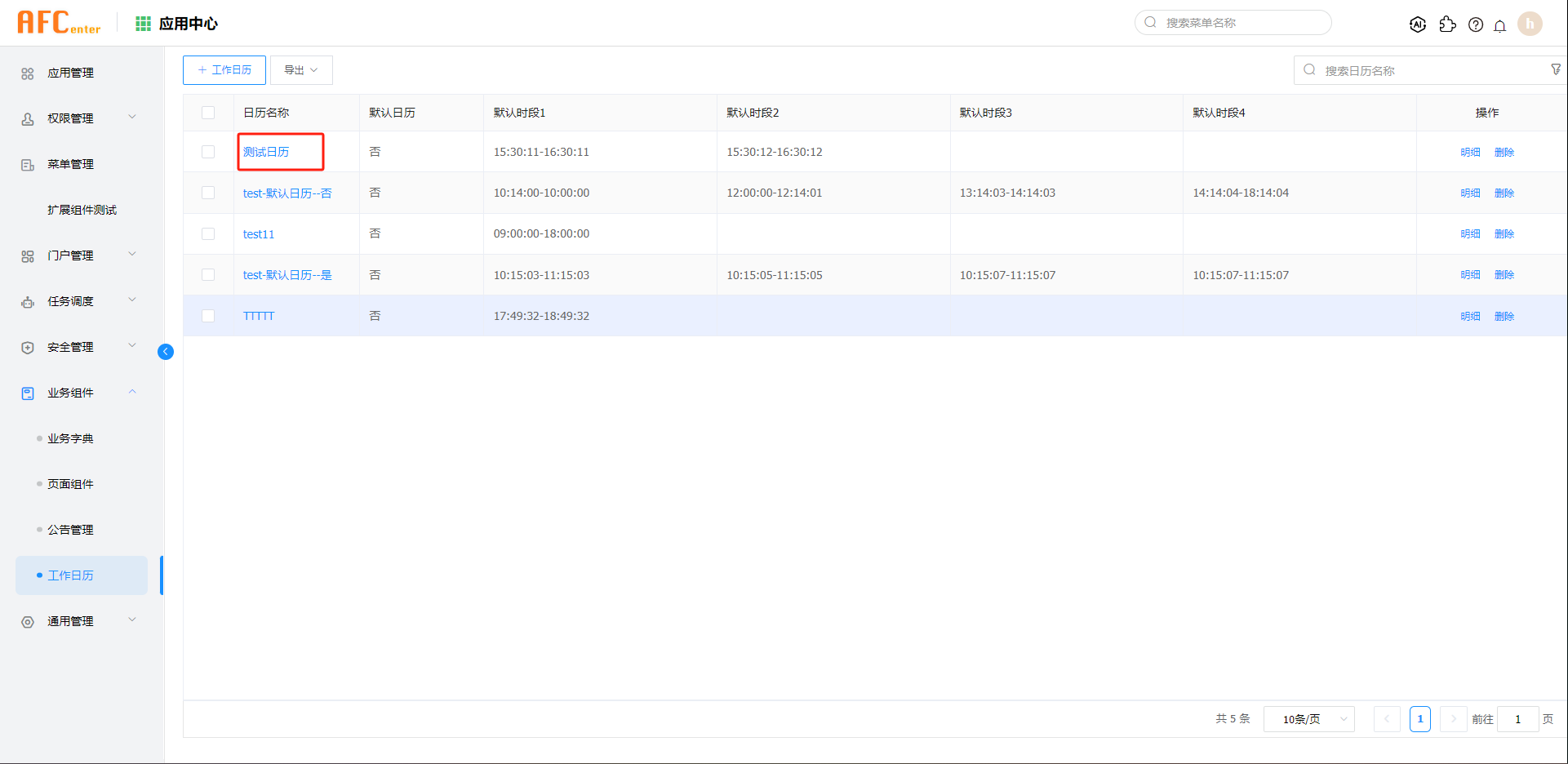Click the AI assistant icon in header
This screenshot has width=1568, height=764.
tap(1418, 24)
